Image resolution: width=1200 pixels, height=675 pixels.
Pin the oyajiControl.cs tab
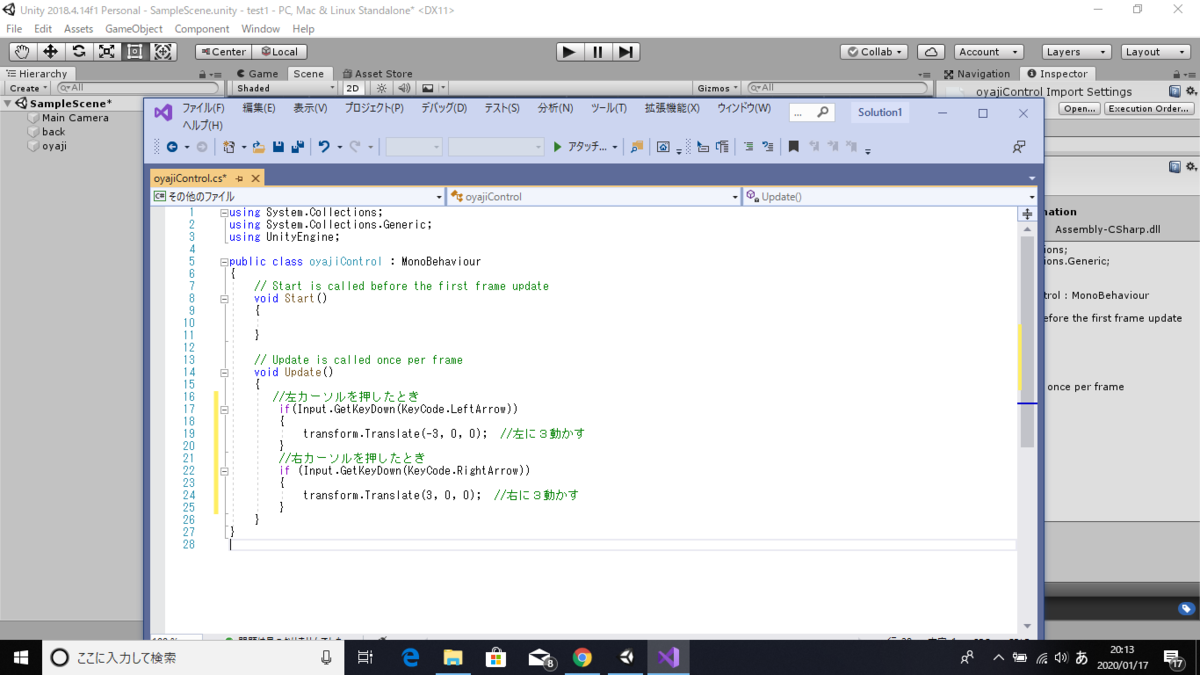240,178
